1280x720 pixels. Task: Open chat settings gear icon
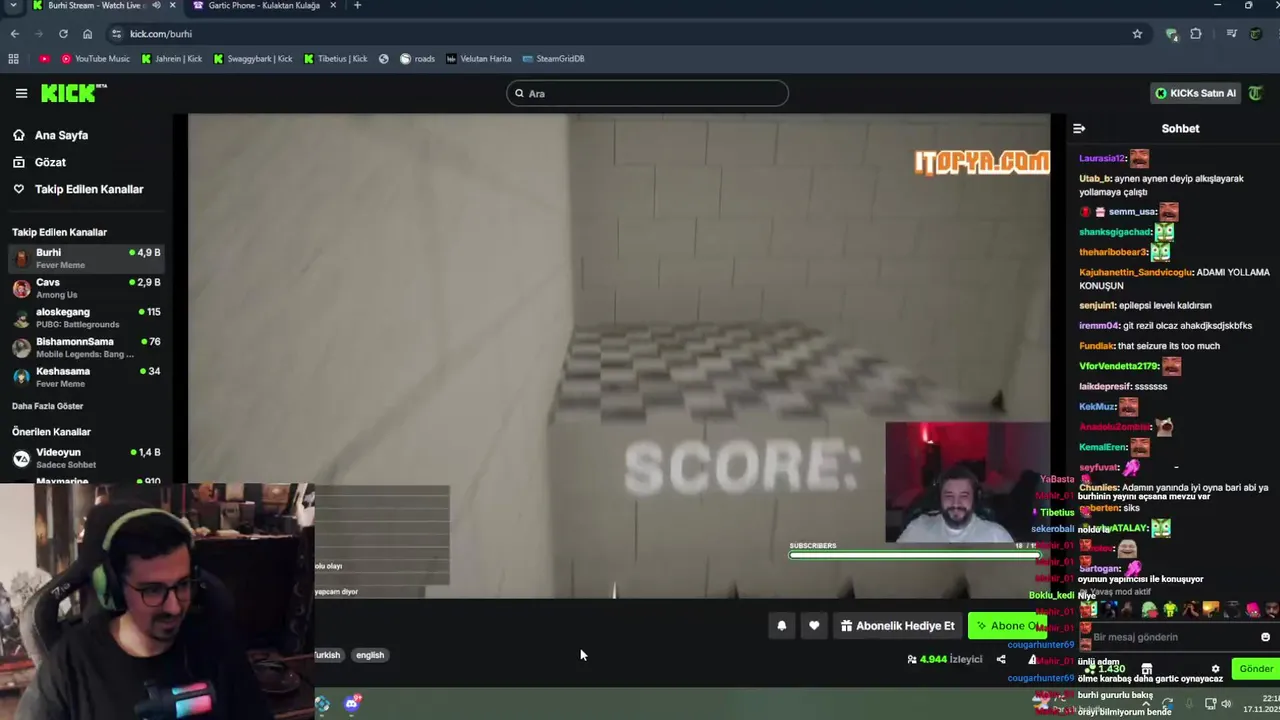coord(1216,669)
